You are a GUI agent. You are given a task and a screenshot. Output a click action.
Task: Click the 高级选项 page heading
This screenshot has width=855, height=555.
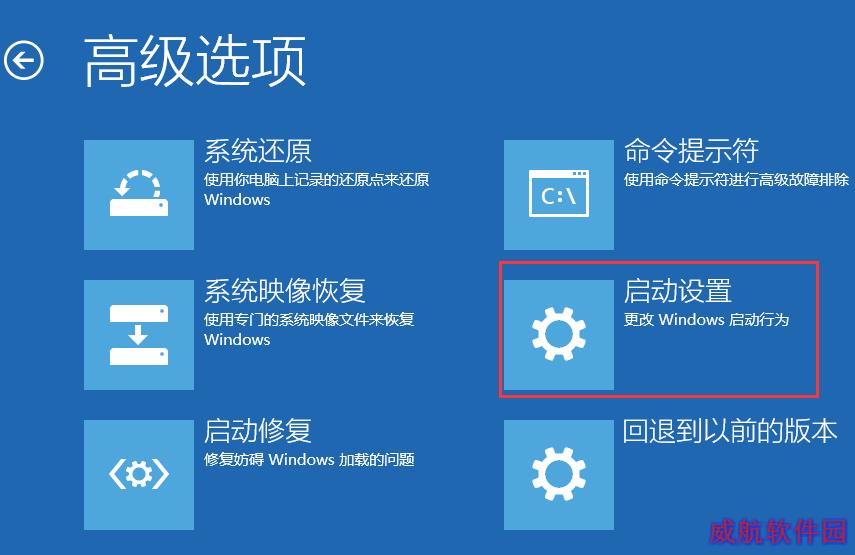coord(195,61)
